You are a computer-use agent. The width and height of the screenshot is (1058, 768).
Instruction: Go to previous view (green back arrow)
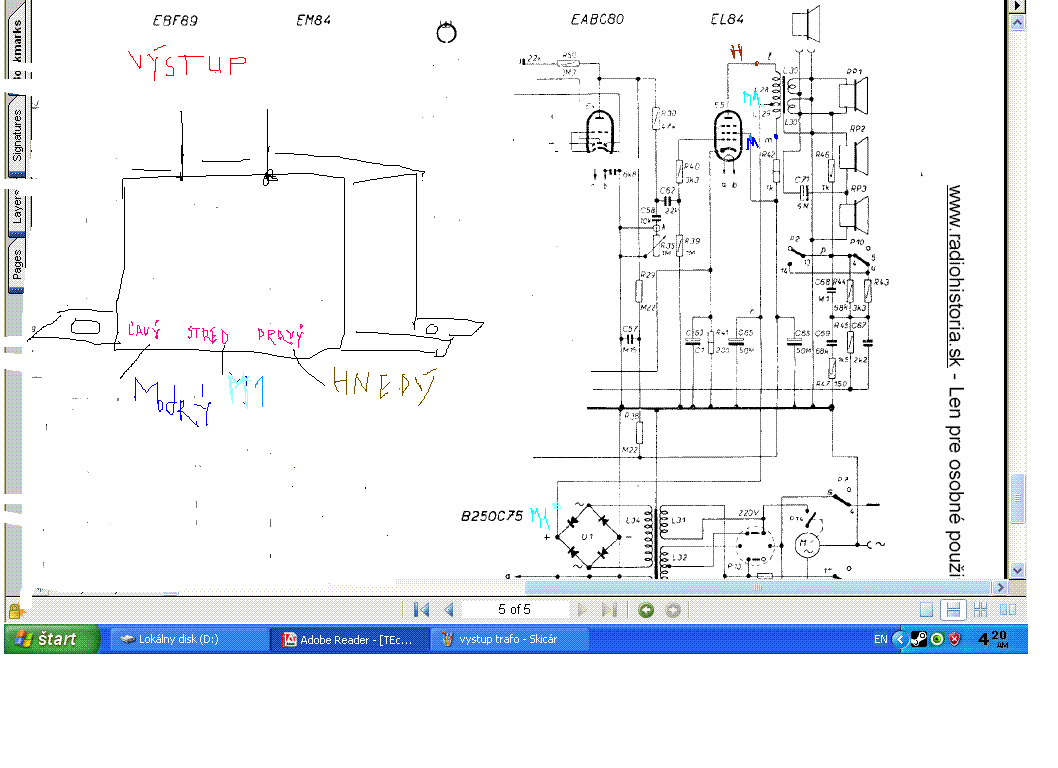(x=646, y=609)
